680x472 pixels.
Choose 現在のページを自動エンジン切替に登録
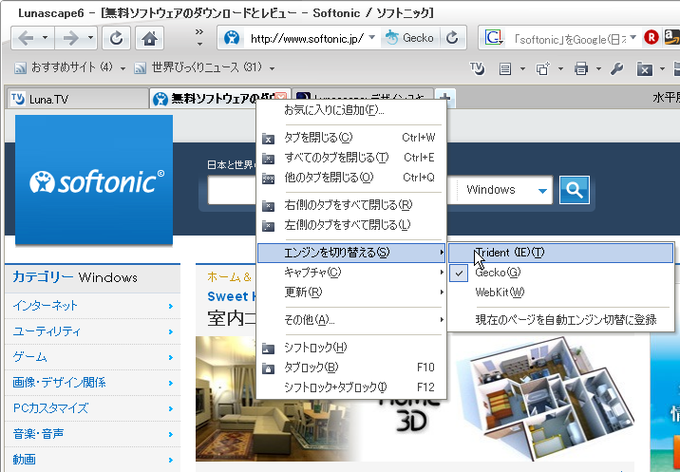[x=561, y=320]
